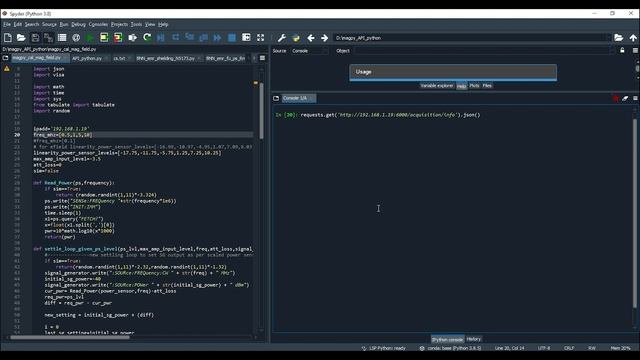Maximize the current pane
Screen dimensions: 640x360
click(x=246, y=38)
